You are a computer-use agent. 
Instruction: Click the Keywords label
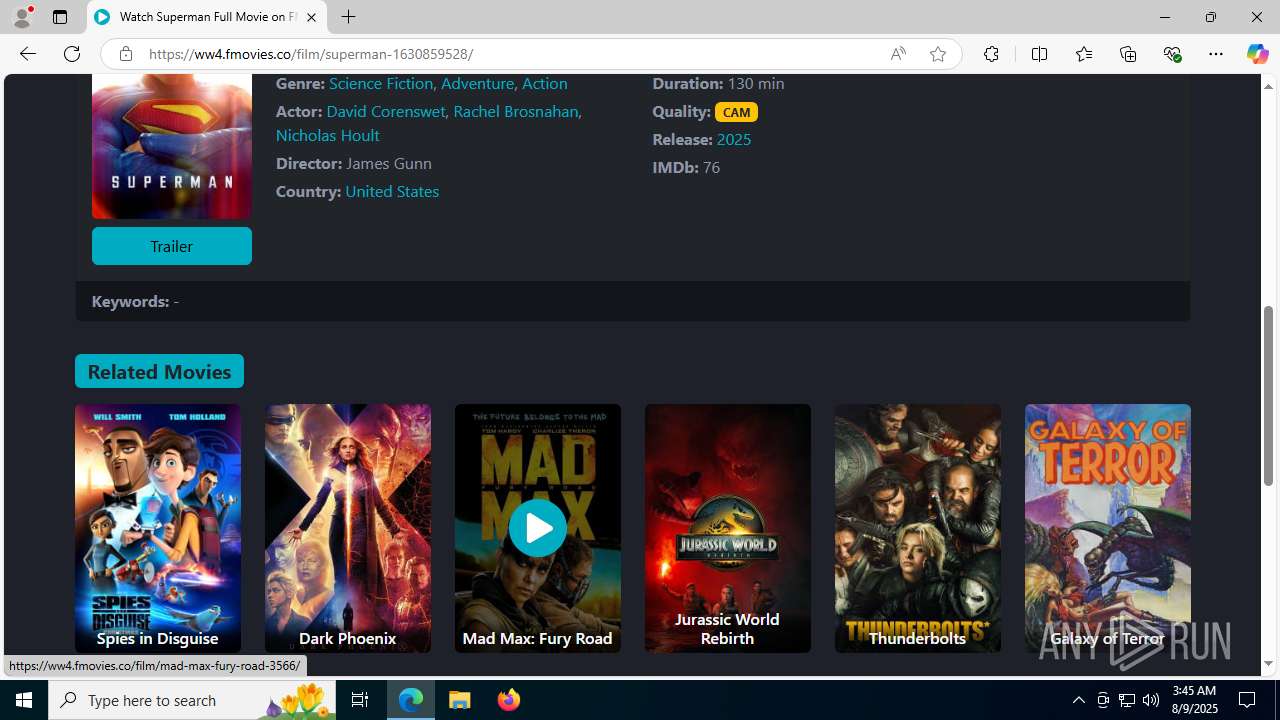click(130, 301)
